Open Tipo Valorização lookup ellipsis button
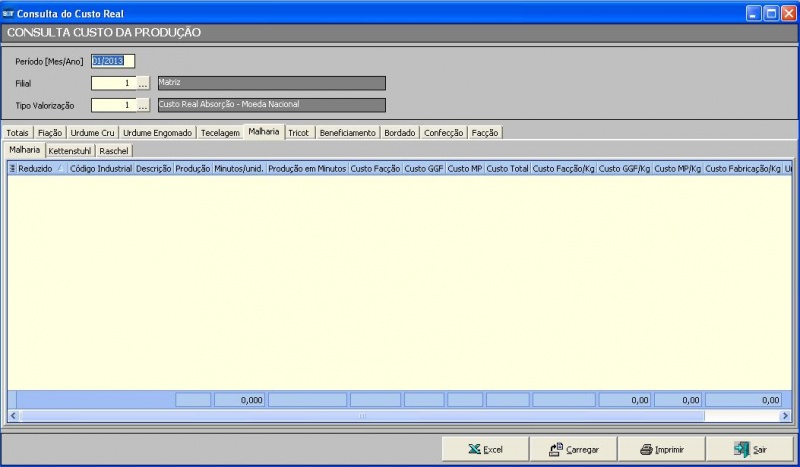 pos(143,105)
